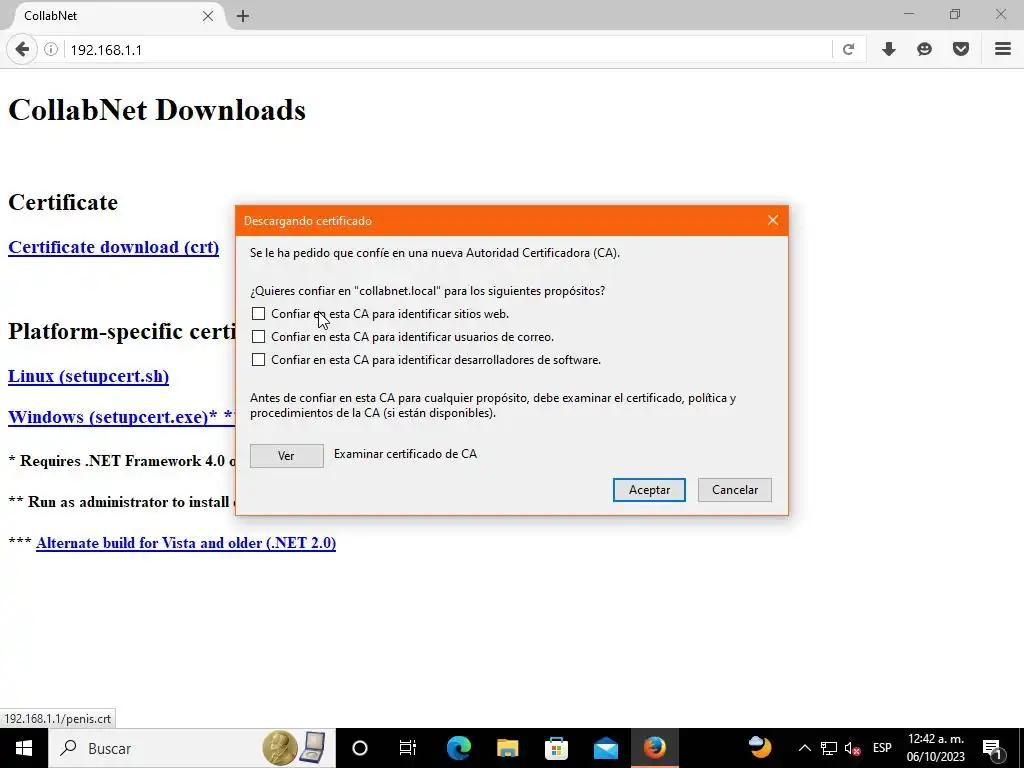
Task: Show hidden system tray icons
Action: coord(805,748)
